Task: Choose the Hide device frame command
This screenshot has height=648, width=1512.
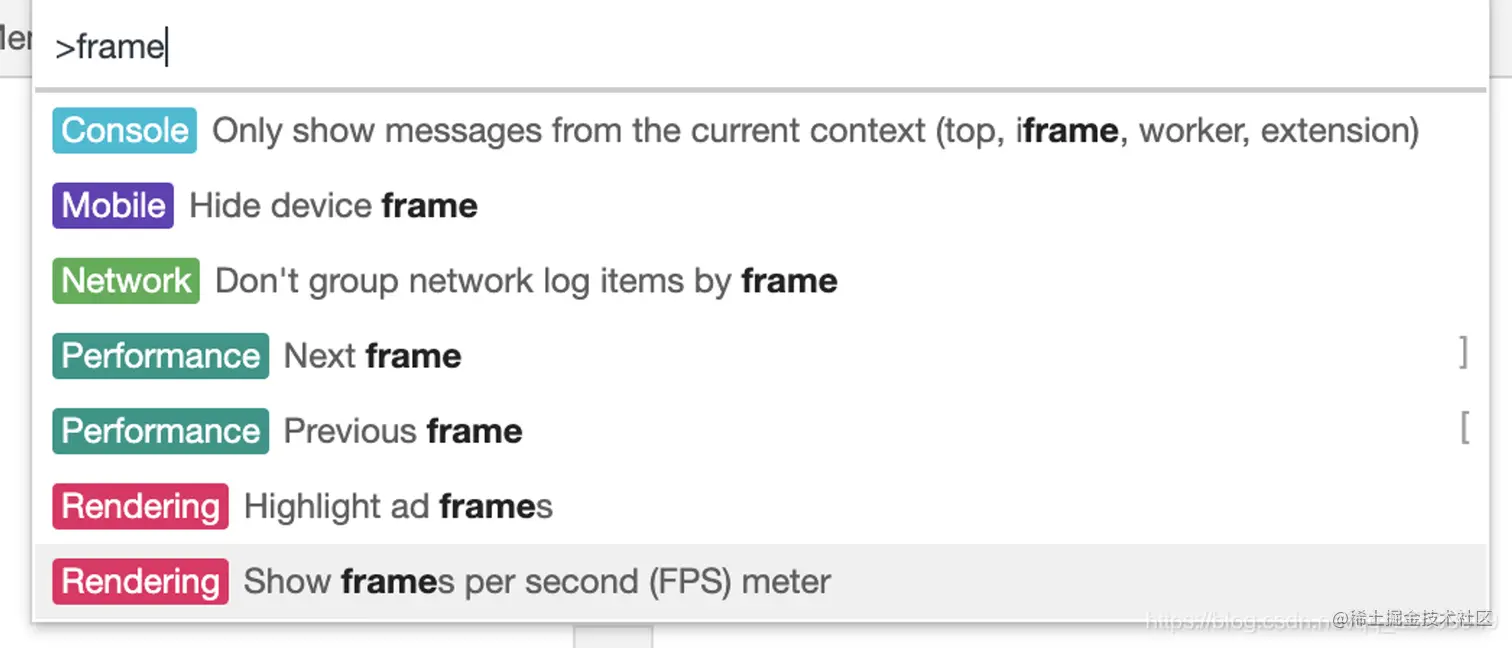Action: (x=333, y=206)
